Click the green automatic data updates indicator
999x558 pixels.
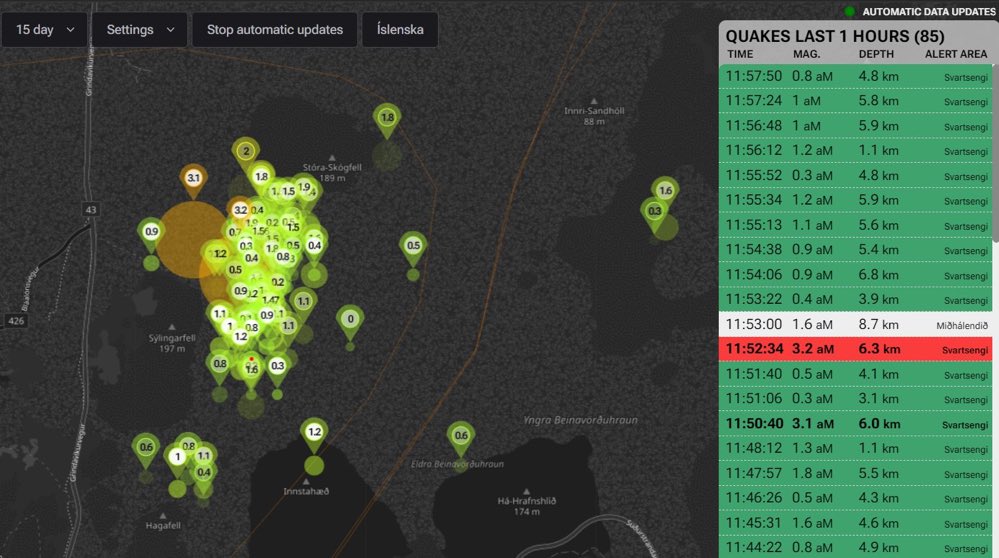849,11
